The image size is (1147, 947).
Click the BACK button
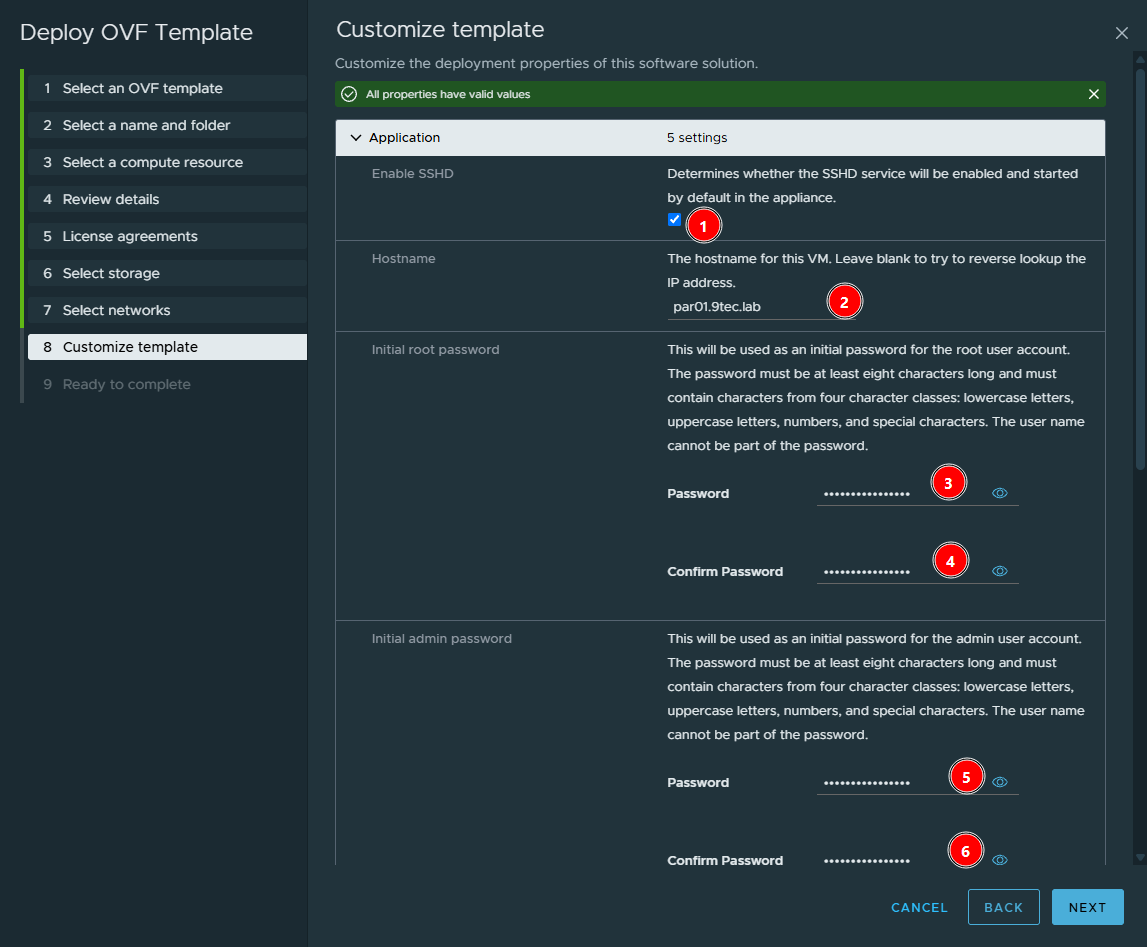click(1003, 908)
